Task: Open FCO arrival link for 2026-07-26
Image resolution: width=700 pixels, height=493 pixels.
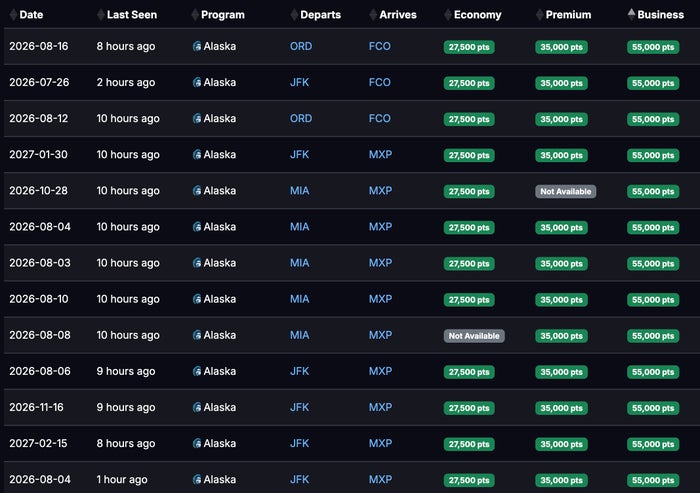Action: [379, 82]
